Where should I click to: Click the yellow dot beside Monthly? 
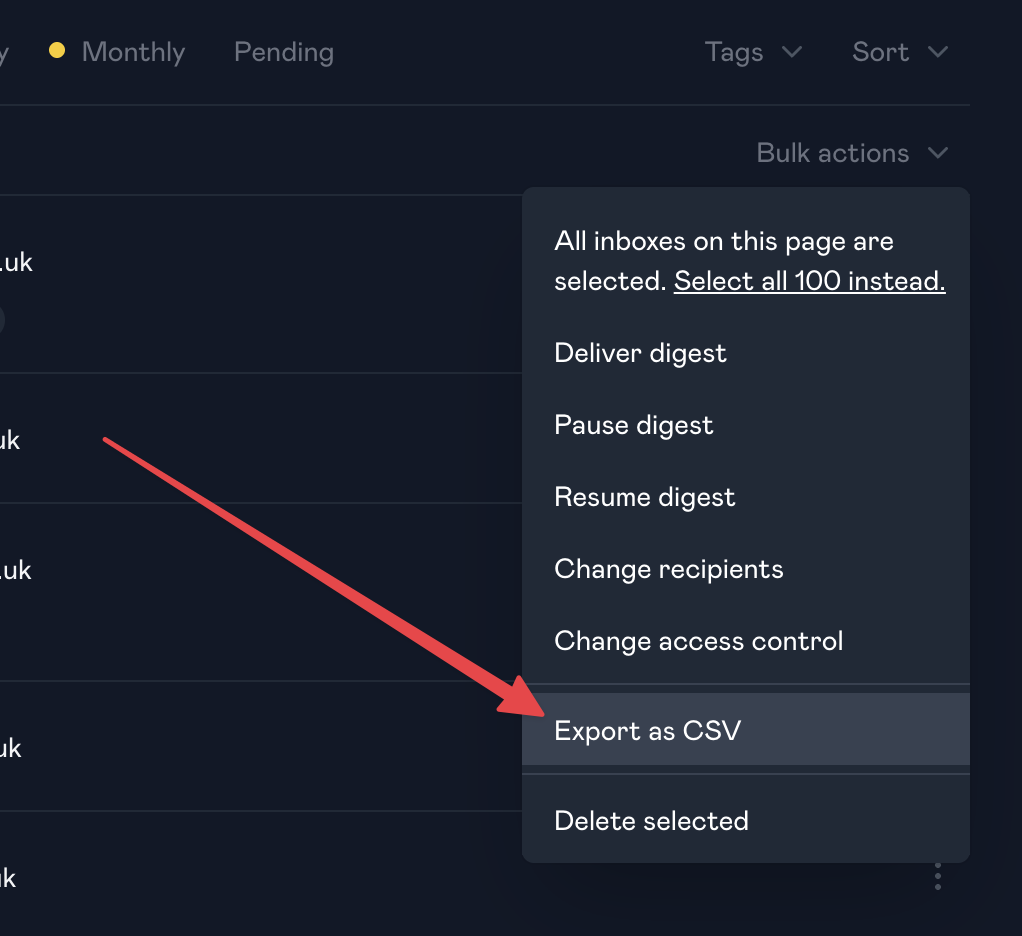coord(57,50)
